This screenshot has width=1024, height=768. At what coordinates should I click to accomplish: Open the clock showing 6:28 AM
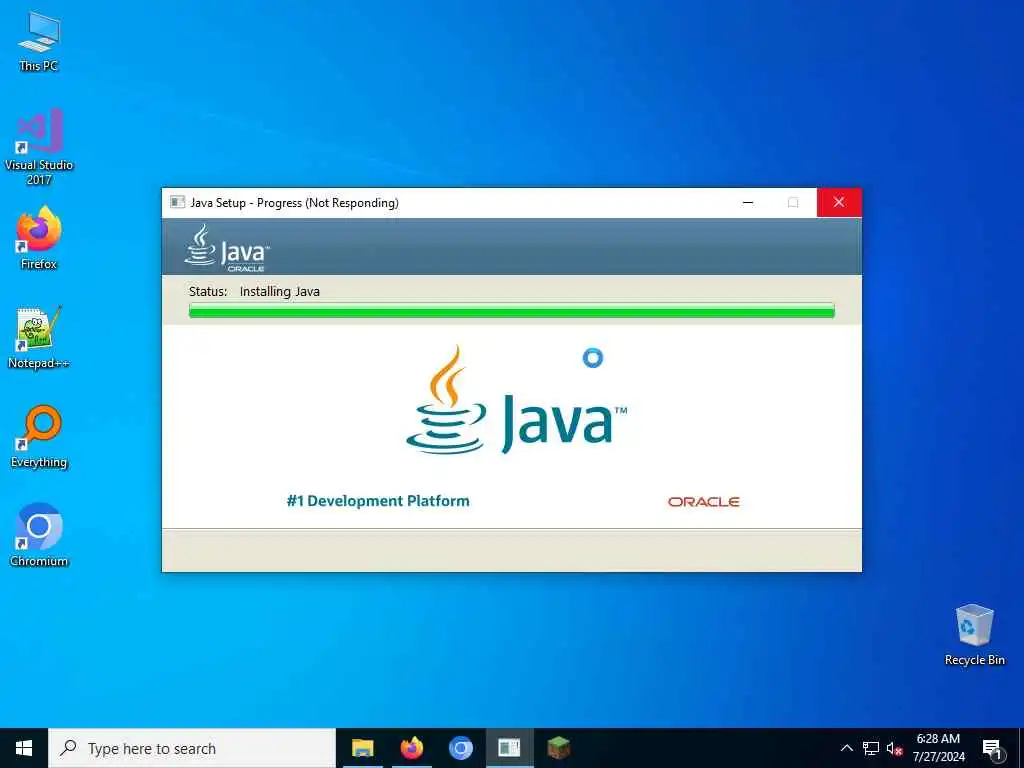coord(938,748)
